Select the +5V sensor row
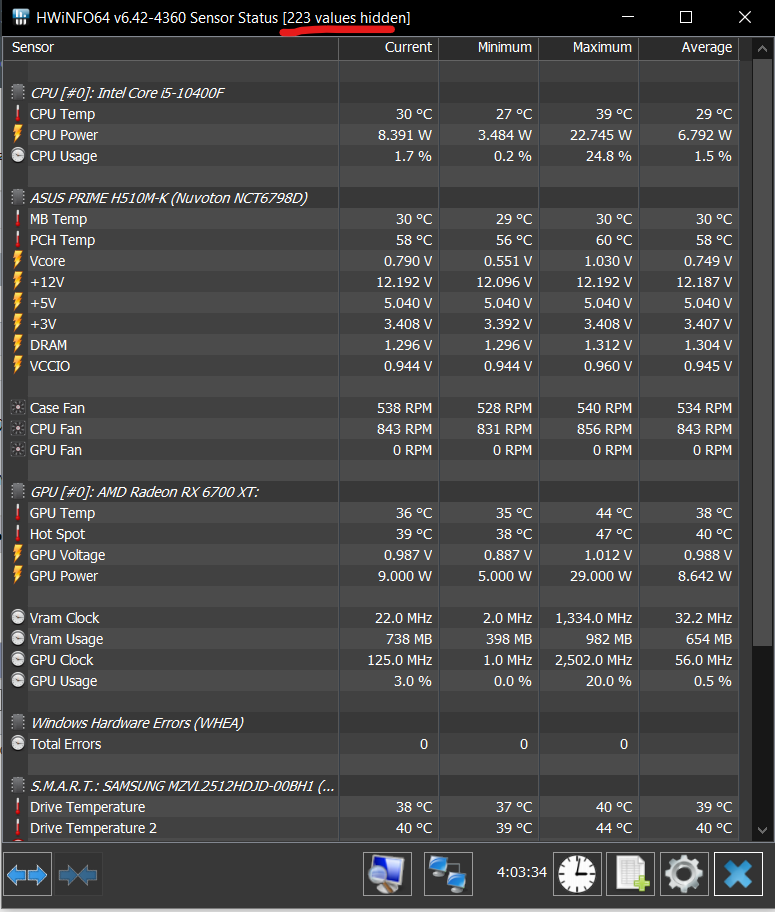Viewport: 775px width, 912px height. pos(371,303)
